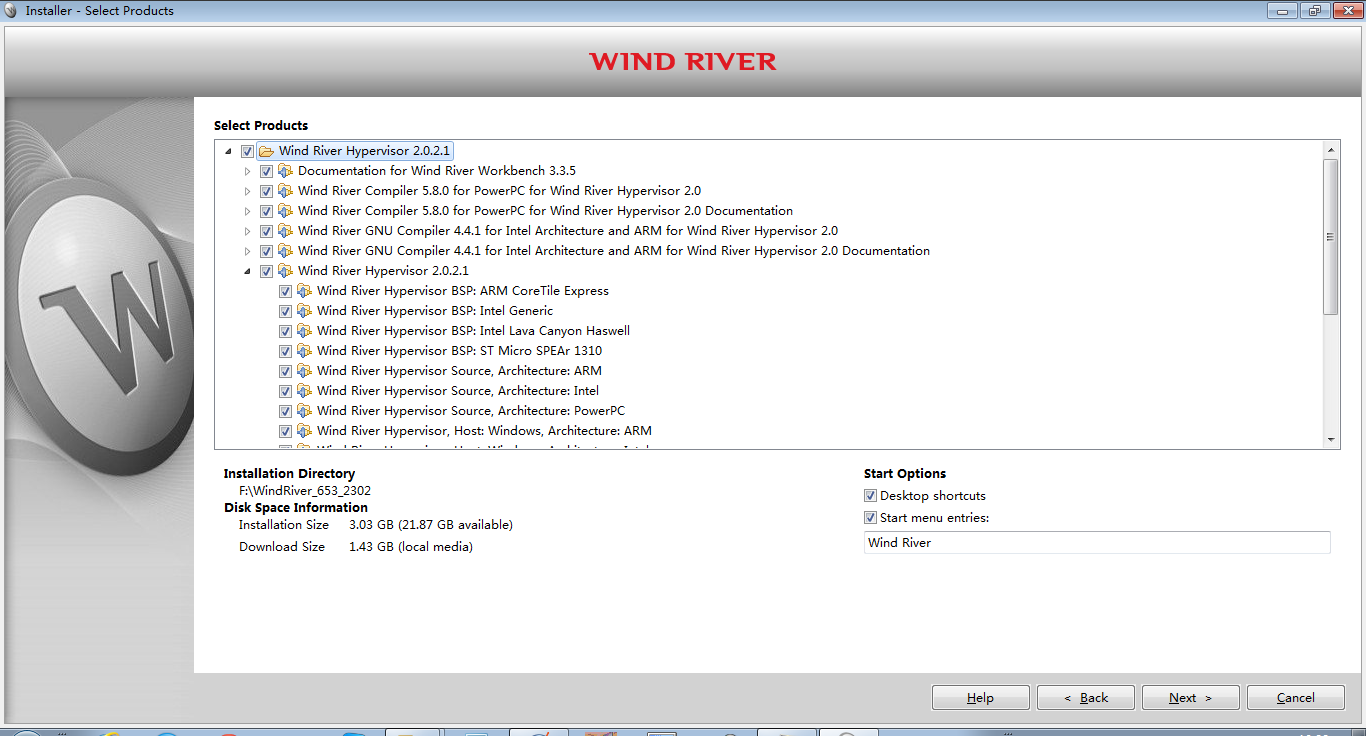Uncheck Hypervisor Source, Architecture: PowerPC checkbox

(285, 411)
